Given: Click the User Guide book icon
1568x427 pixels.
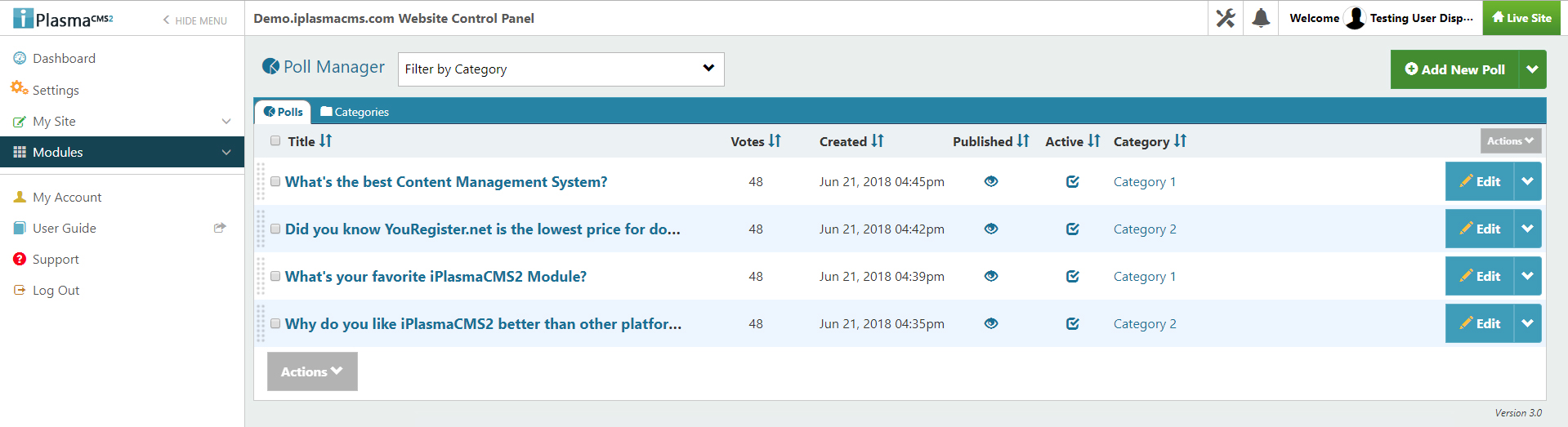Looking at the screenshot, I should coord(20,228).
